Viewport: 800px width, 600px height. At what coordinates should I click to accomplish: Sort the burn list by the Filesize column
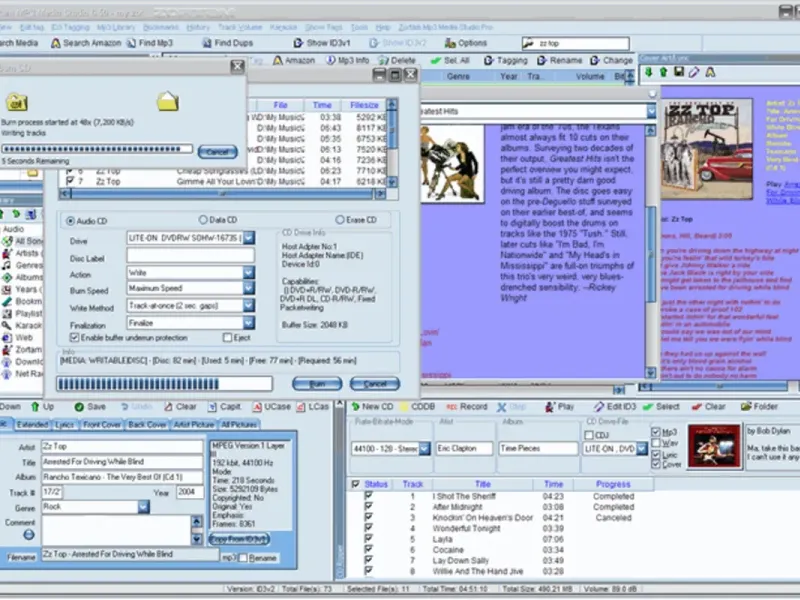364,105
